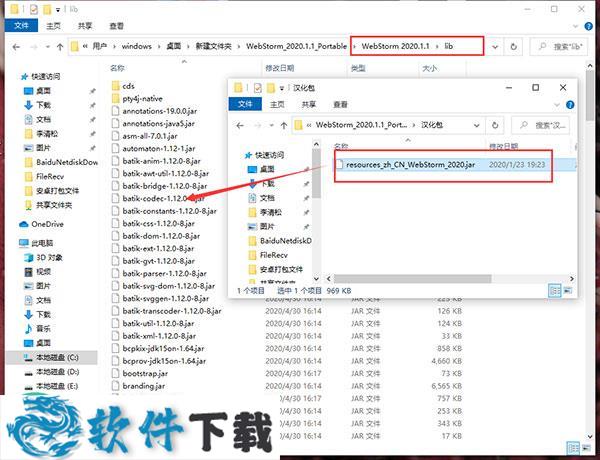Select bcprov-jdk15on-1.64.jar
600x460 pixels.
[164, 361]
